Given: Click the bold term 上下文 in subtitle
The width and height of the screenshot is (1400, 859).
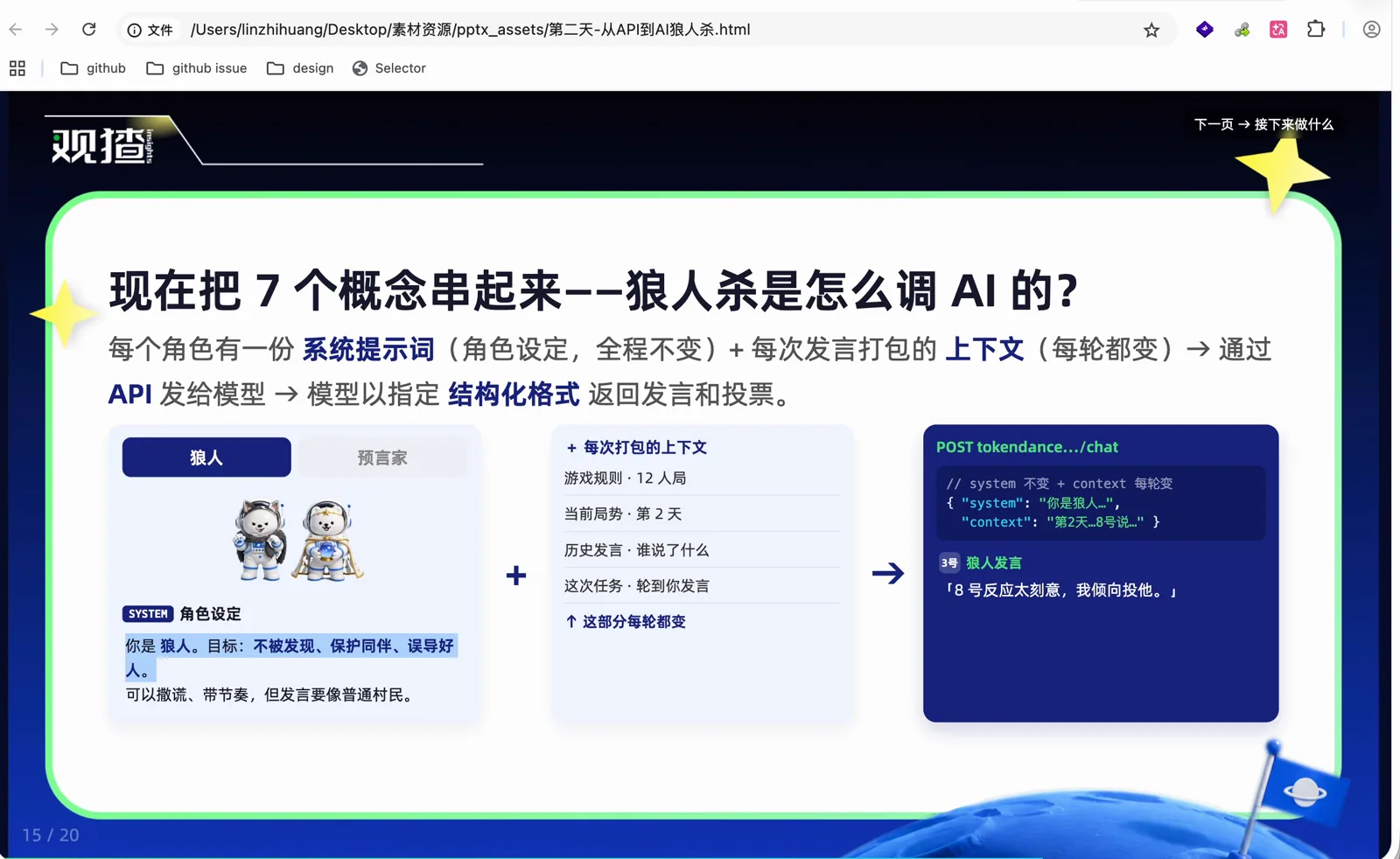Looking at the screenshot, I should pos(984,350).
